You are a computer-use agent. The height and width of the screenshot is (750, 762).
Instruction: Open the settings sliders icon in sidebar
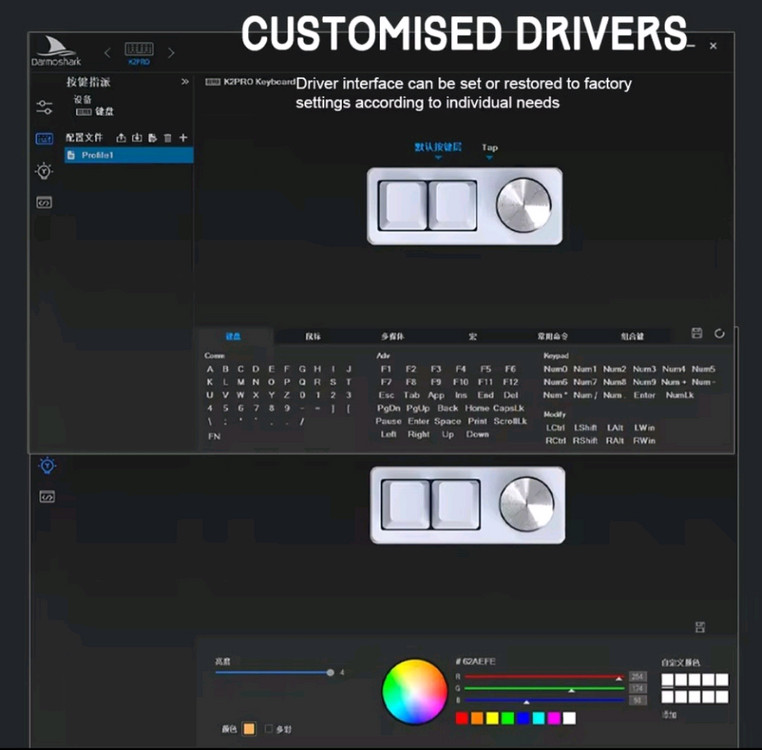44,107
